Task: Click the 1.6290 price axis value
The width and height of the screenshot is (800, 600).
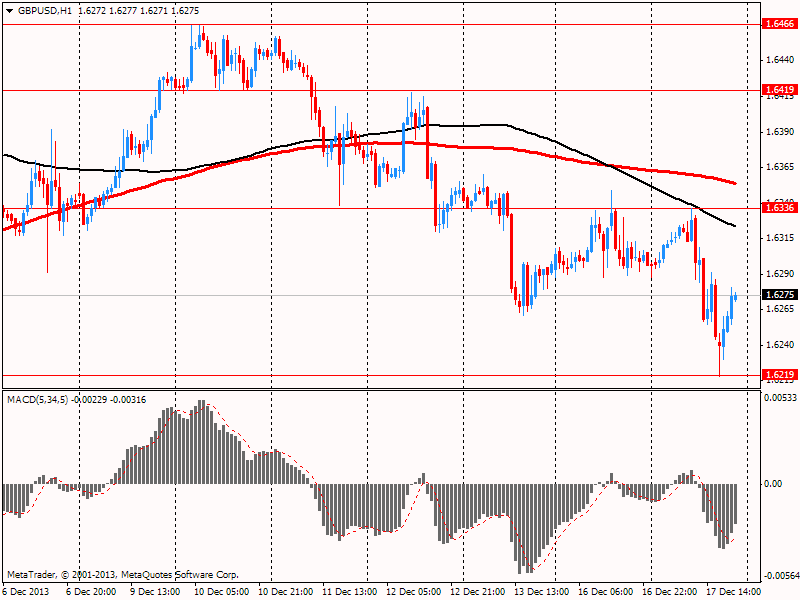Action: coord(780,274)
